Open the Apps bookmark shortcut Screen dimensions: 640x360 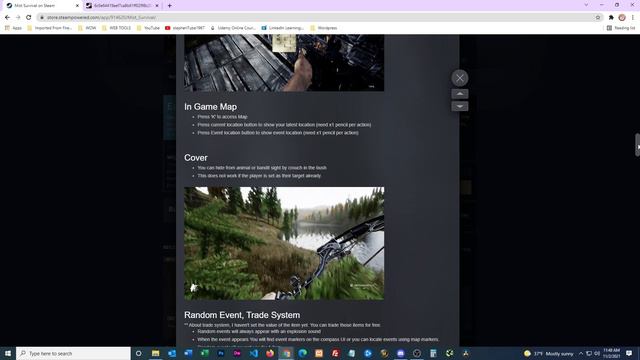(x=13, y=28)
